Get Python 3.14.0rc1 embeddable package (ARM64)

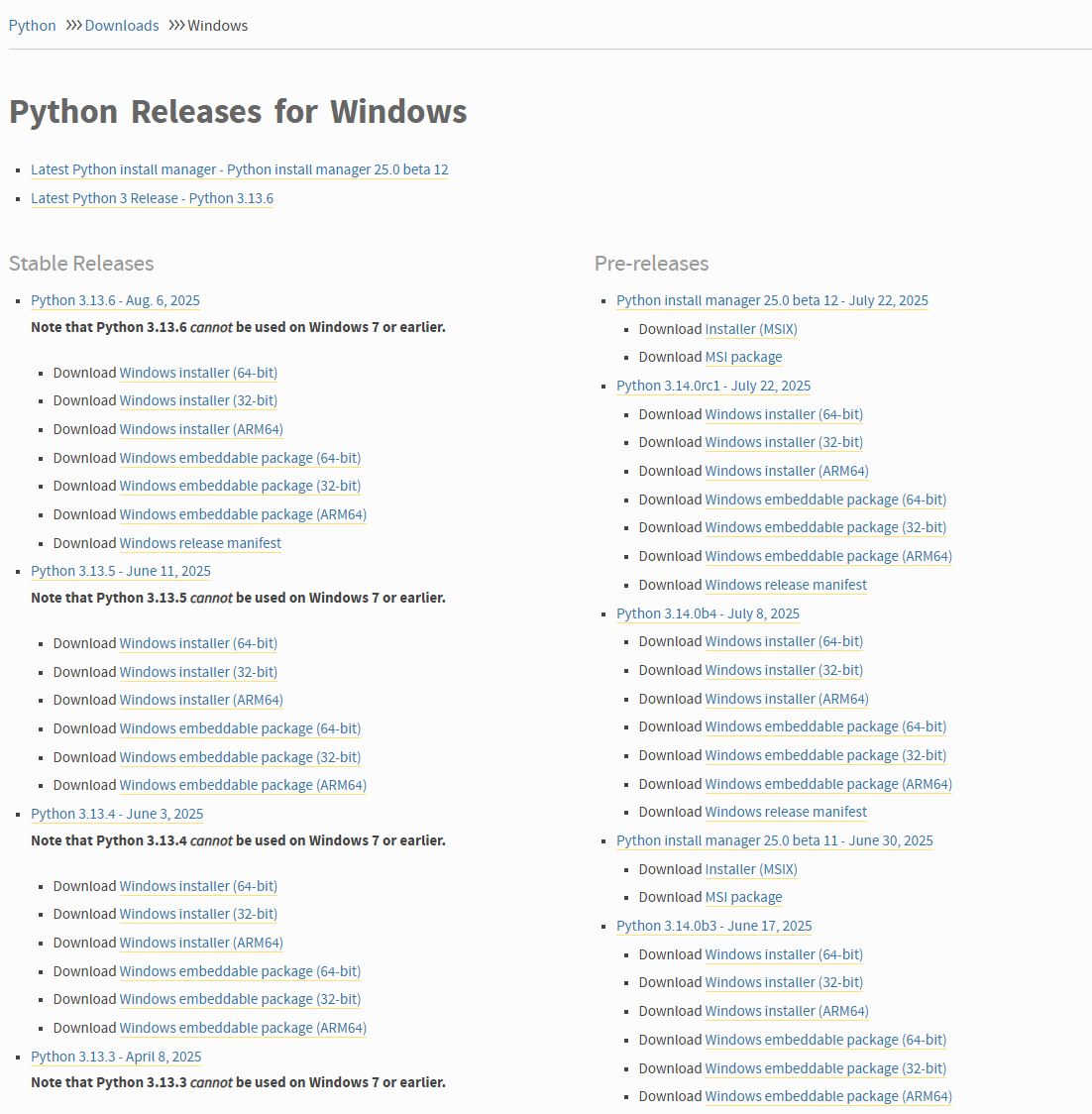pos(828,556)
